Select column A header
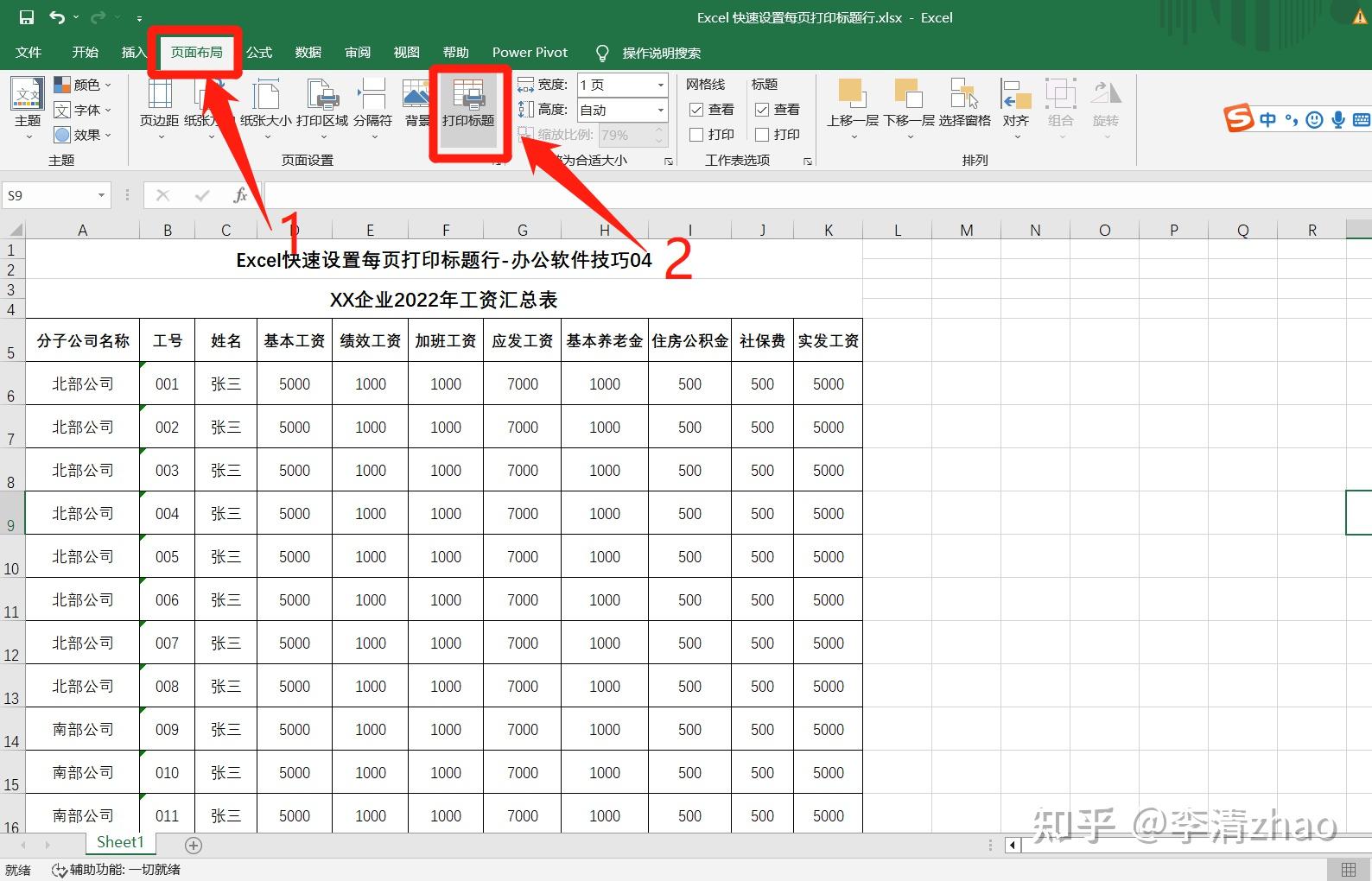 (x=83, y=230)
